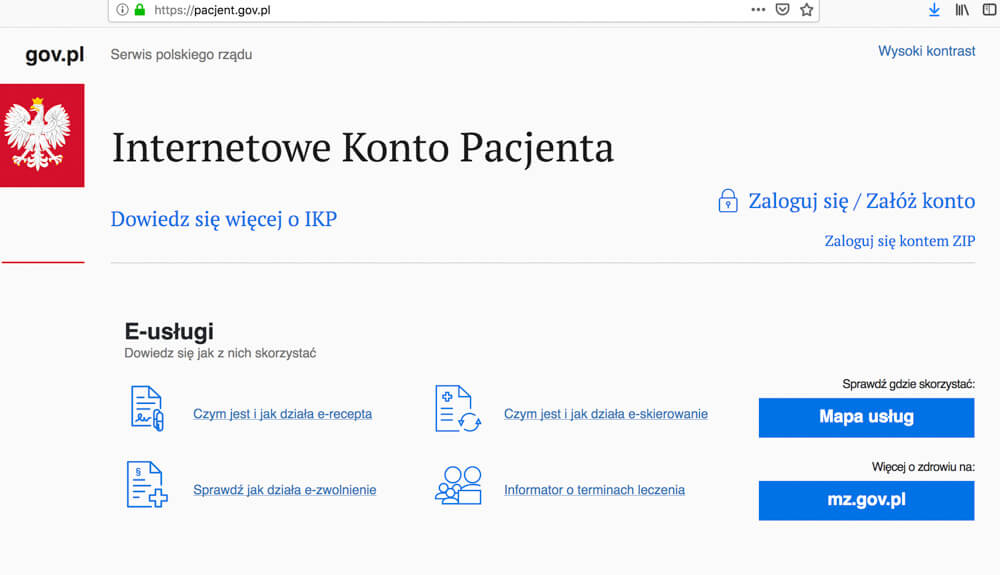Open Zaloguj się / Załóż konto

pos(862,201)
